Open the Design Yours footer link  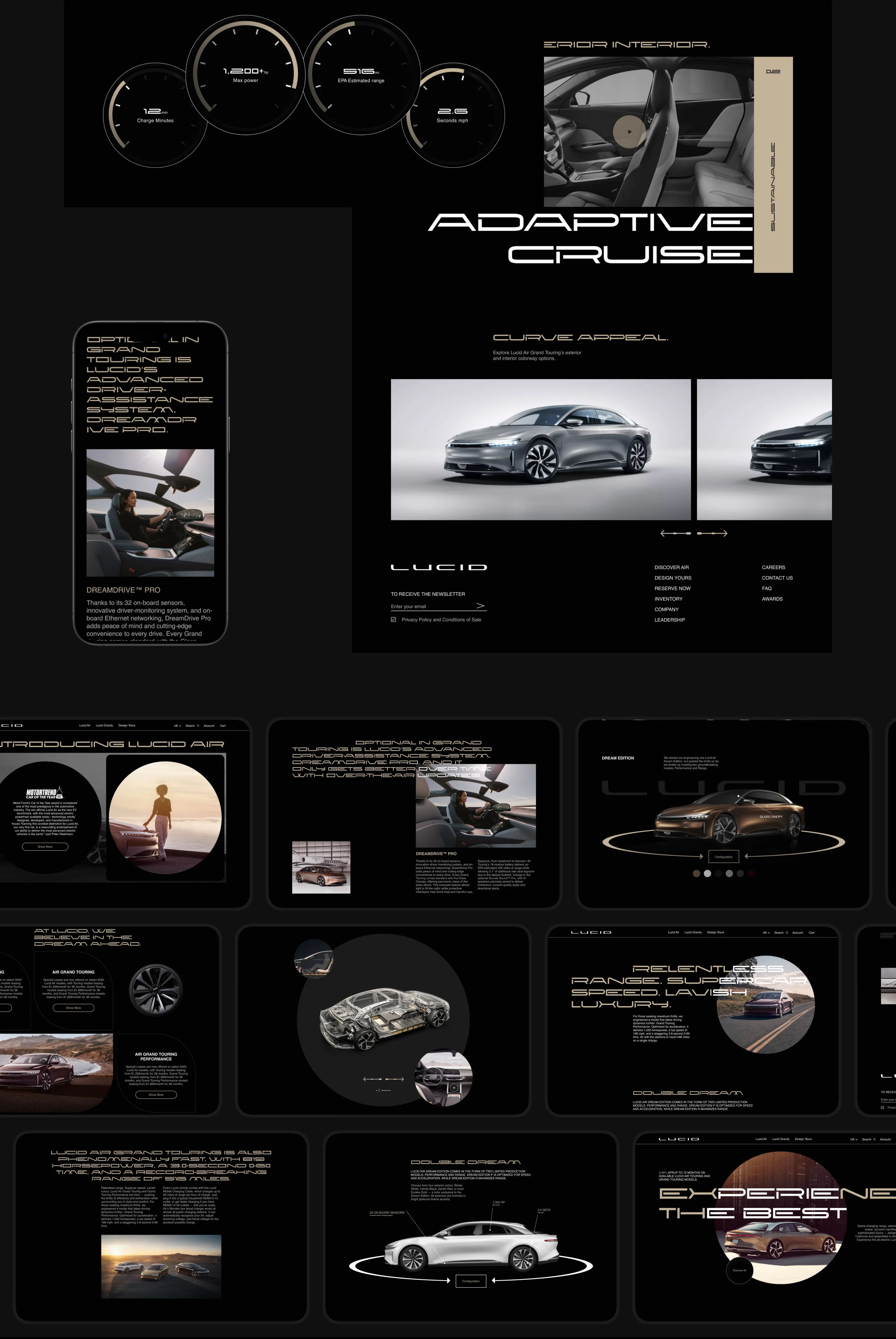[673, 578]
